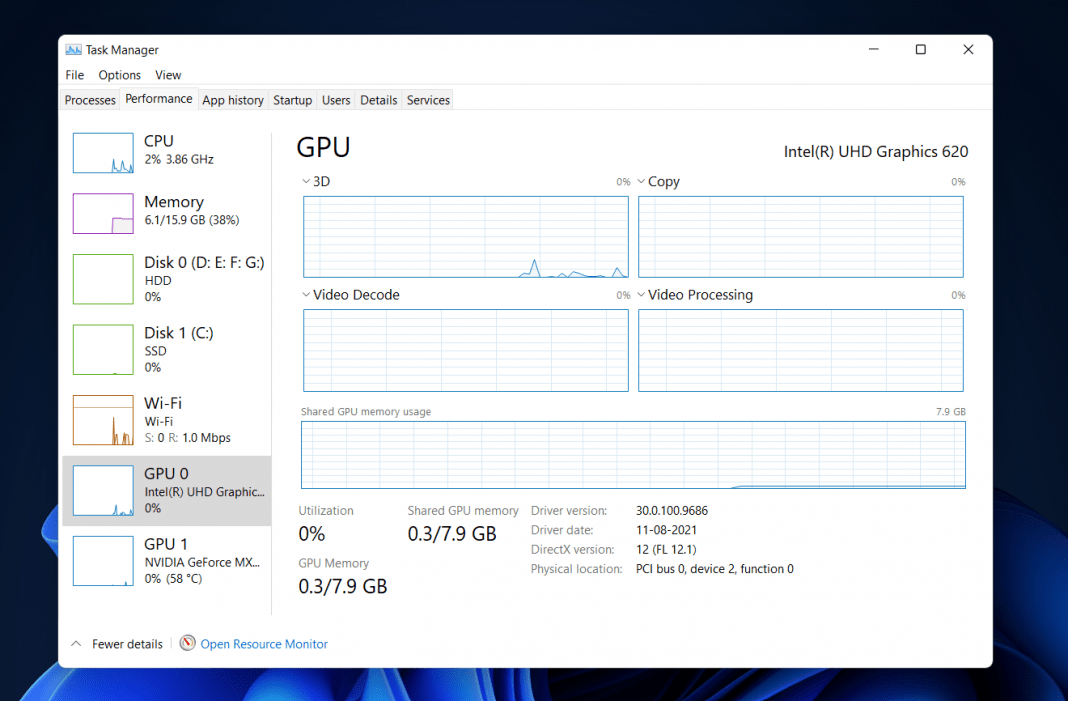Viewport: 1068px width, 701px height.
Task: Click the Resource Monitor icon
Action: pos(187,643)
